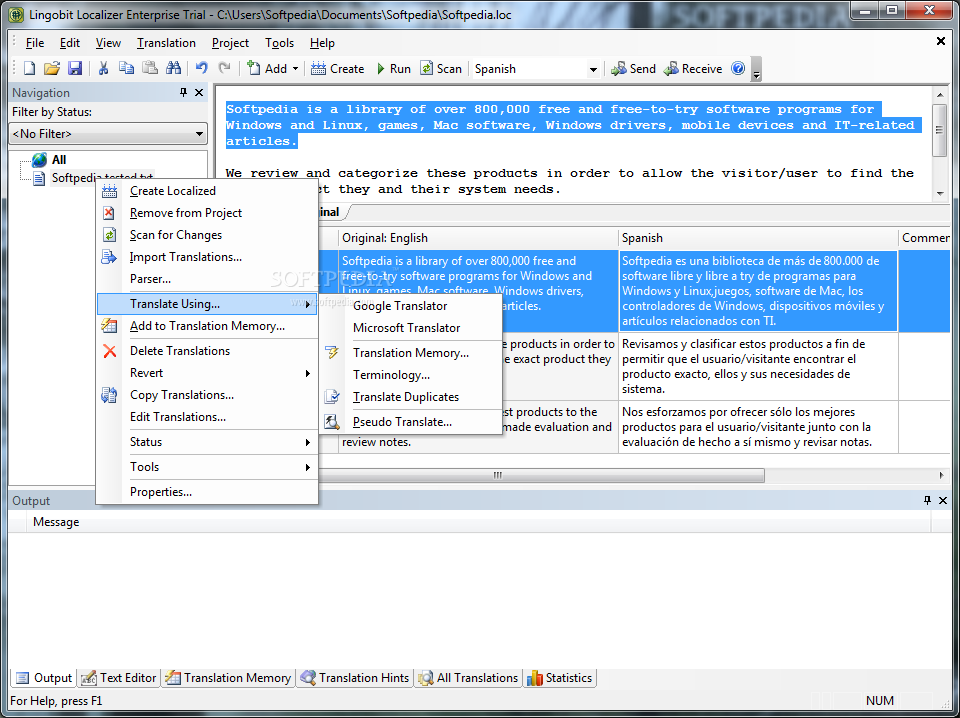Expand the context menu Tools submenu
Screen dimensions: 960x718
click(207, 467)
